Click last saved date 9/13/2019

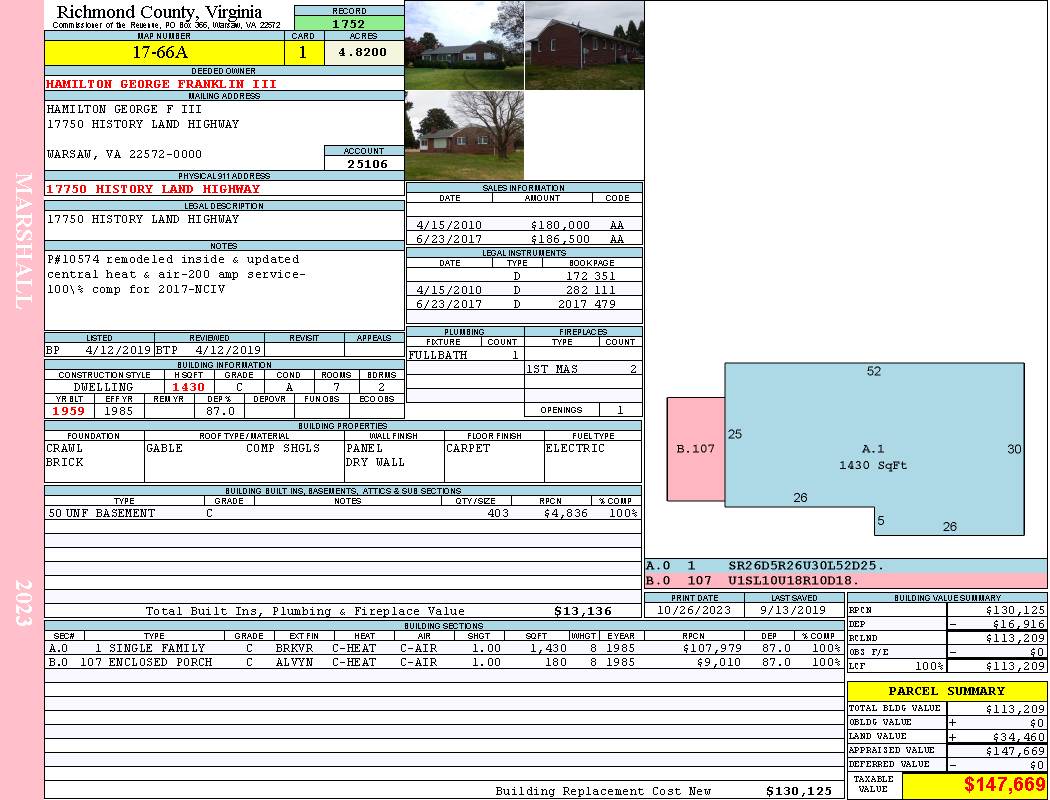pyautogui.click(x=794, y=610)
